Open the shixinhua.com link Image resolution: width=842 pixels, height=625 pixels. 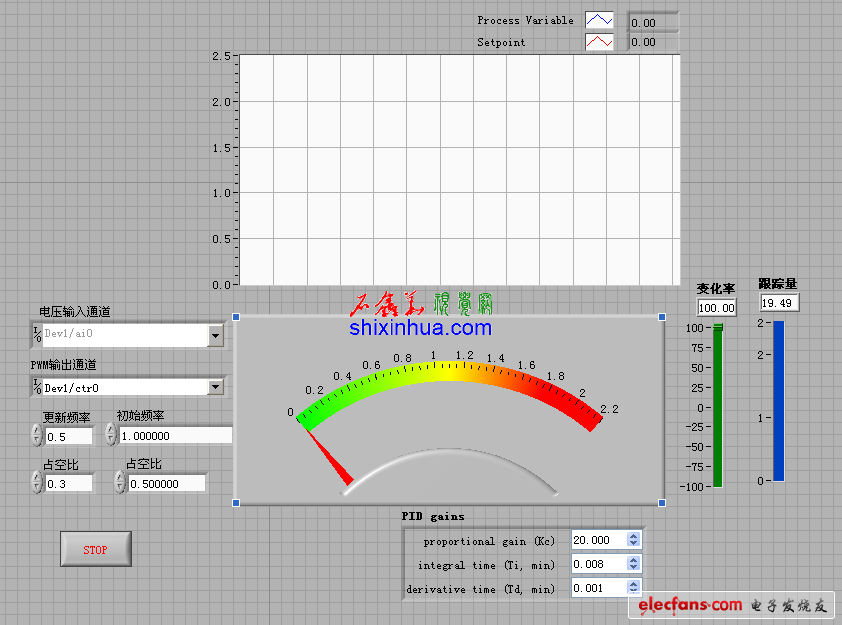coord(421,327)
